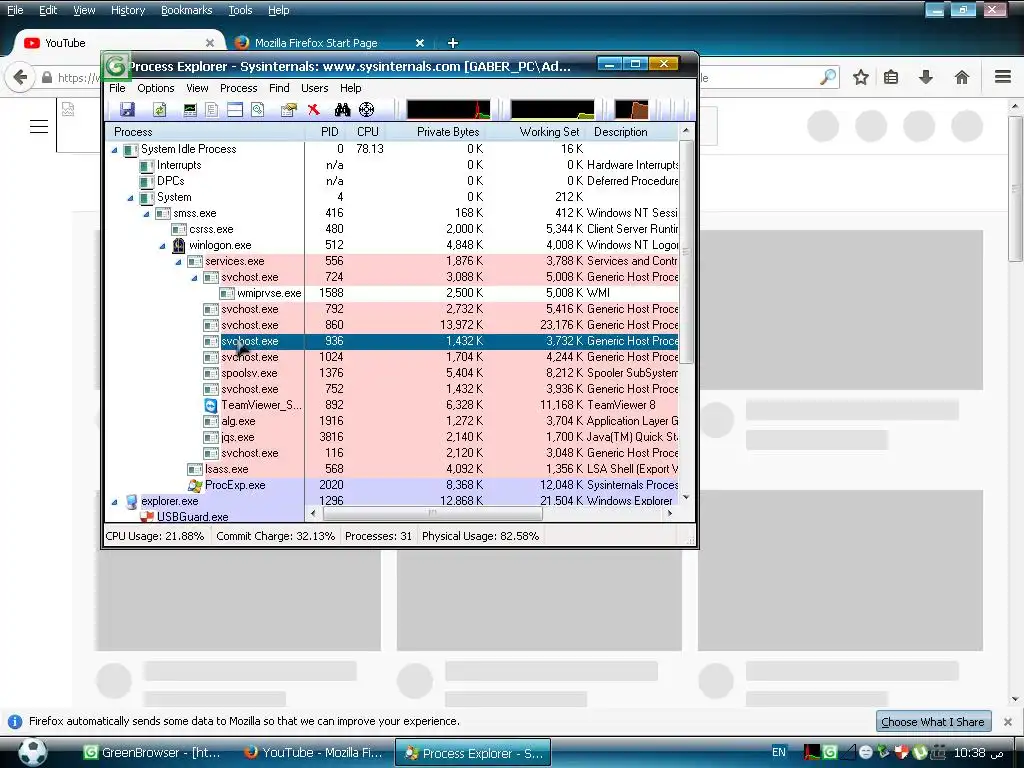Click the Firefox page vertical scrollbar thumb

[x=1014, y=189]
